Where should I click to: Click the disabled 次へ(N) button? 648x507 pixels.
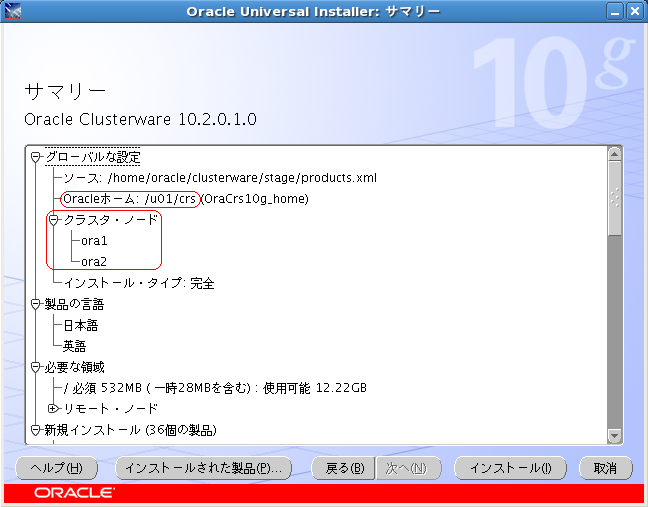point(409,468)
